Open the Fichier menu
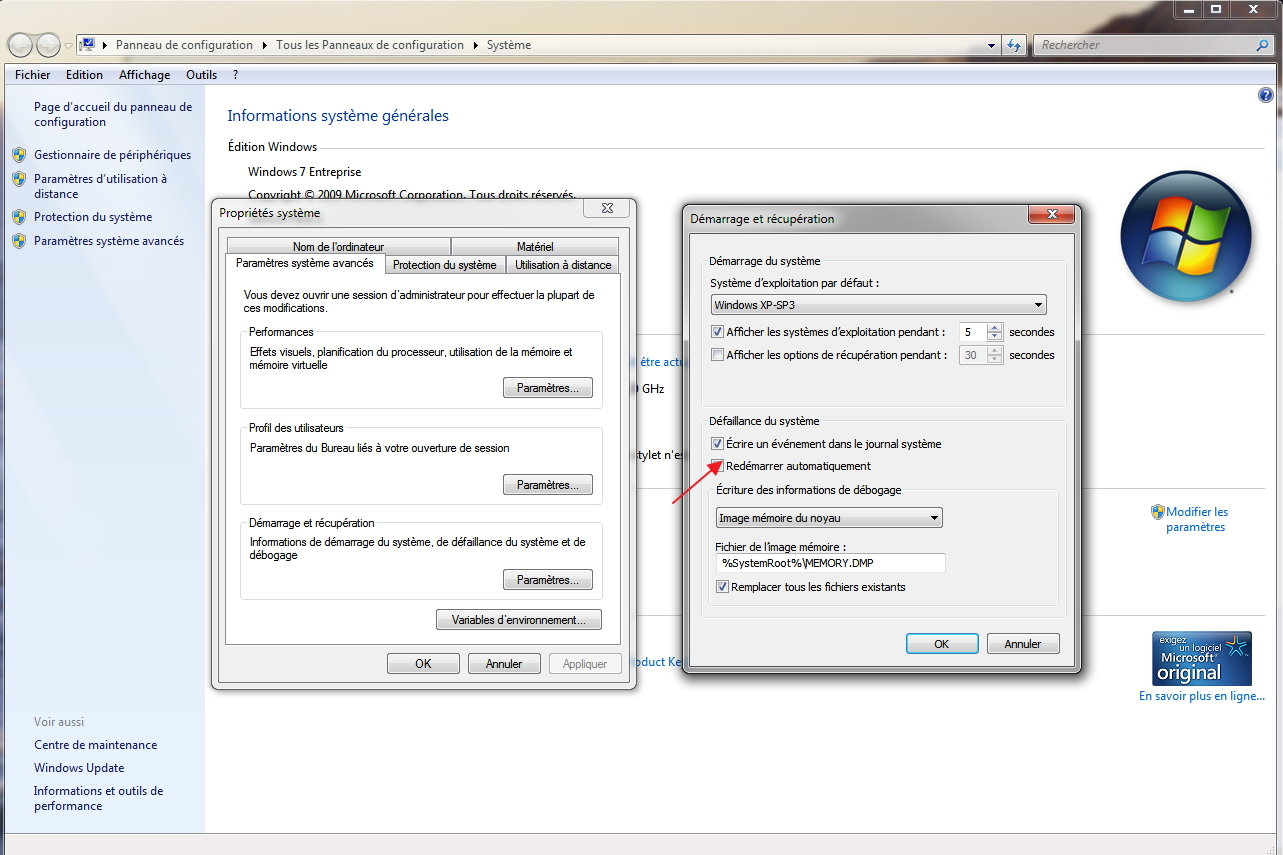 (x=33, y=75)
